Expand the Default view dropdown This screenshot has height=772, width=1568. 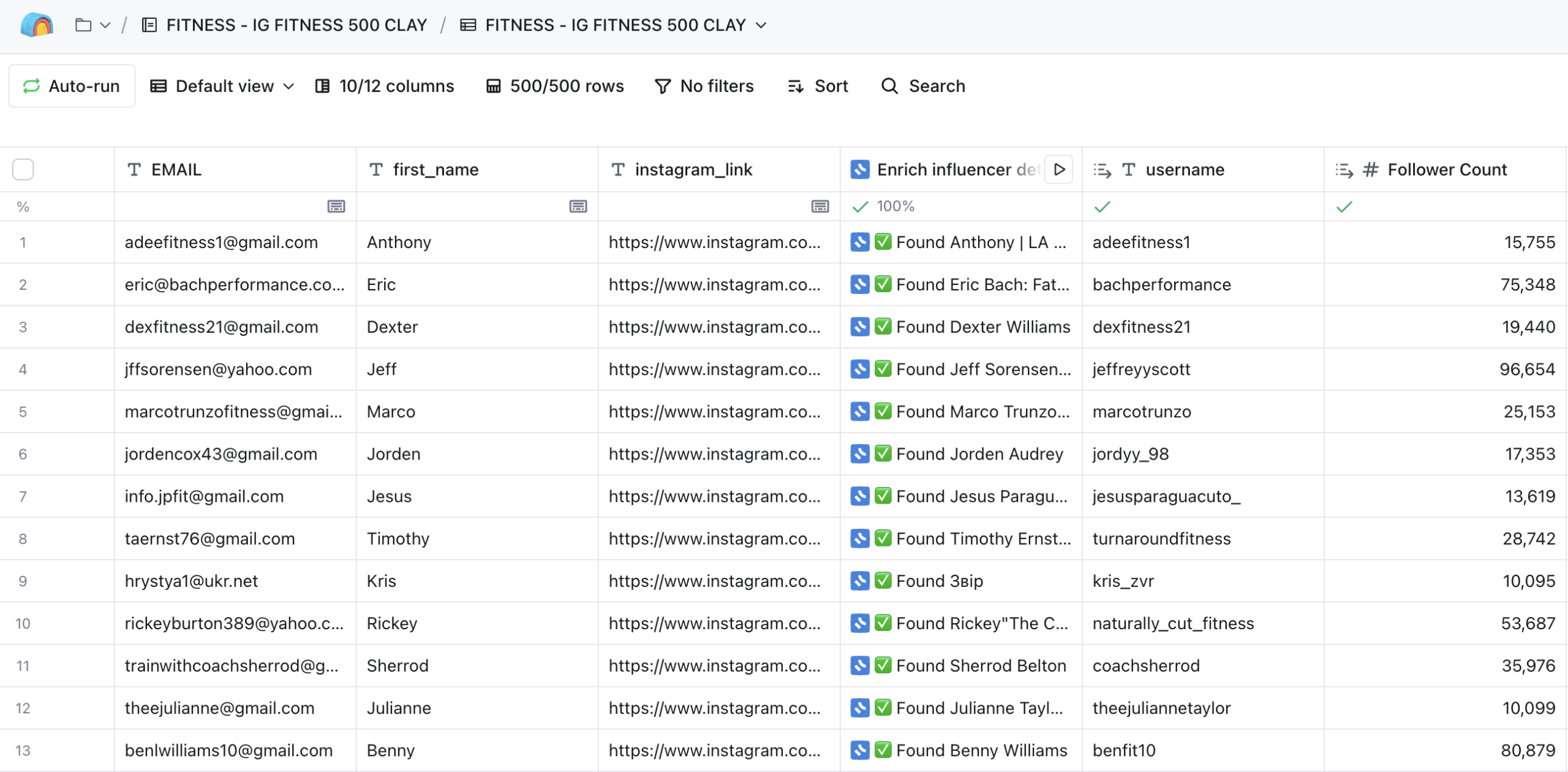(x=223, y=86)
